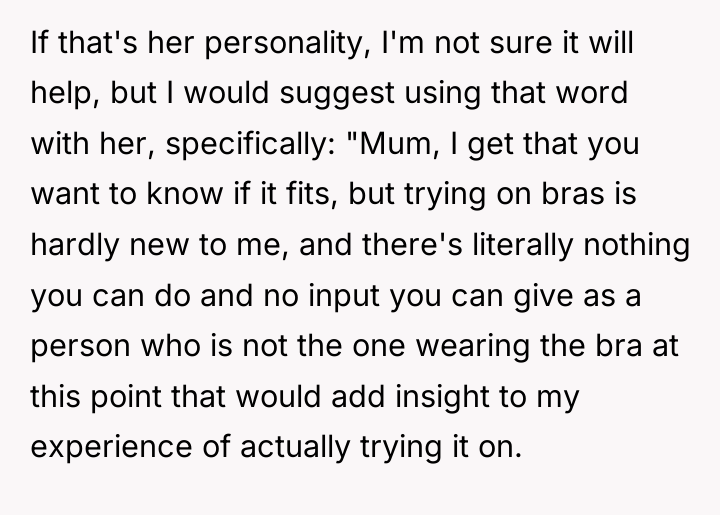Viewport: 720px width, 515px height.
Task: Click on the word "using"
Action: (x=443, y=94)
